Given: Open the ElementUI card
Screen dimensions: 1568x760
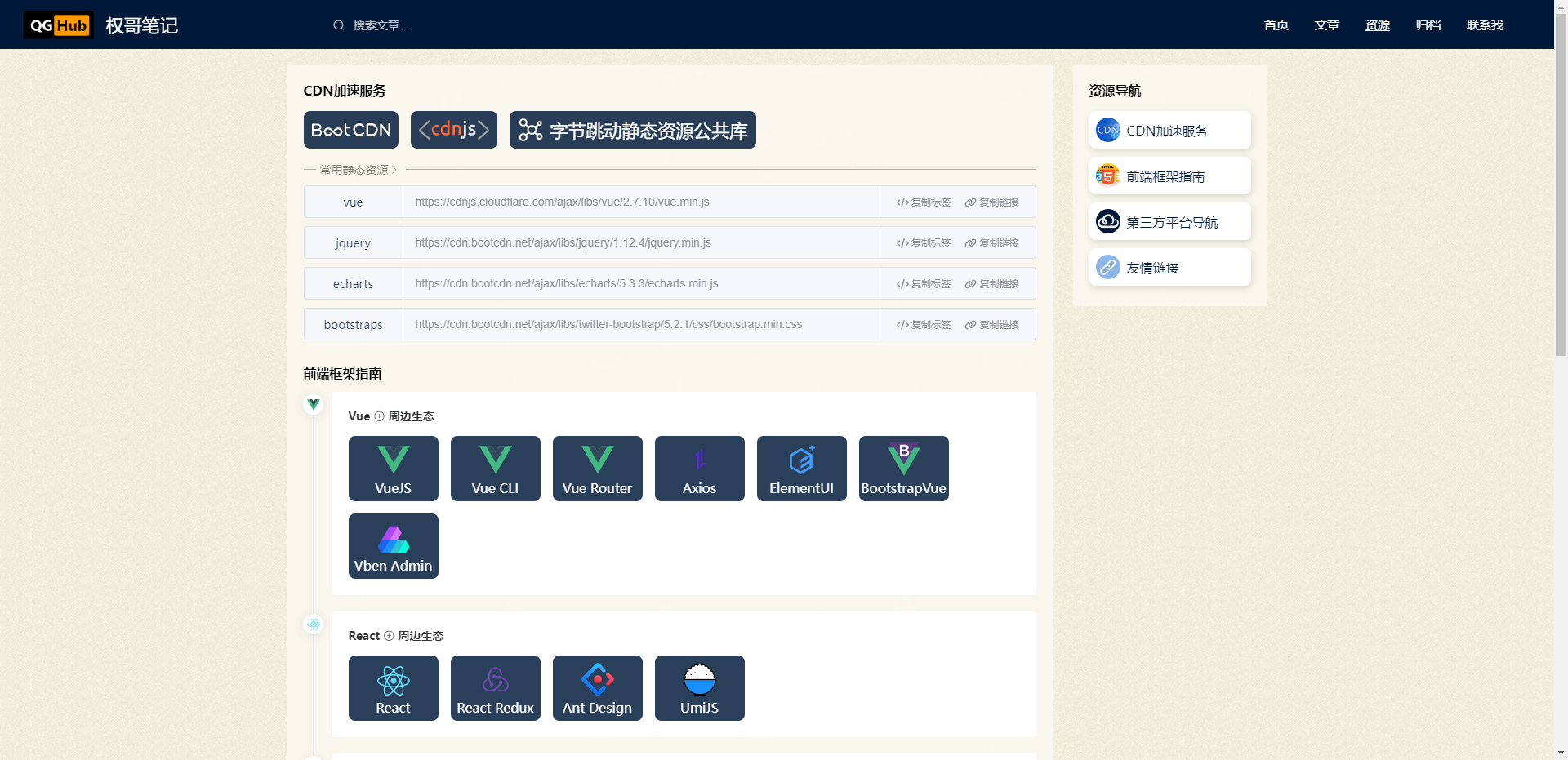Looking at the screenshot, I should [x=801, y=468].
